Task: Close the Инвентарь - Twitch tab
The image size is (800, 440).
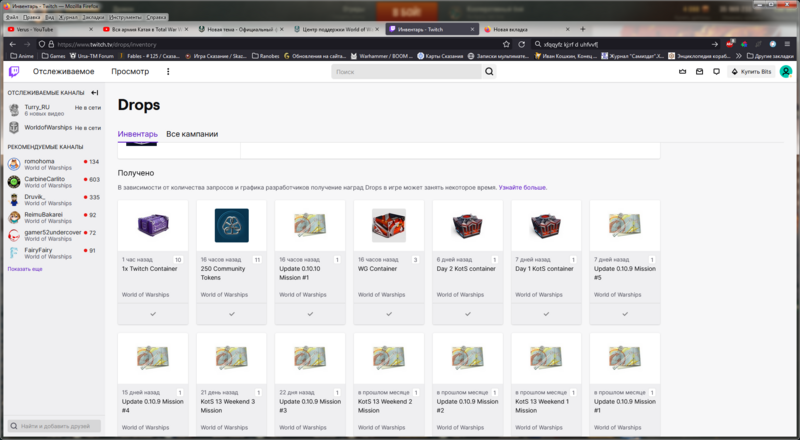Action: click(x=472, y=30)
